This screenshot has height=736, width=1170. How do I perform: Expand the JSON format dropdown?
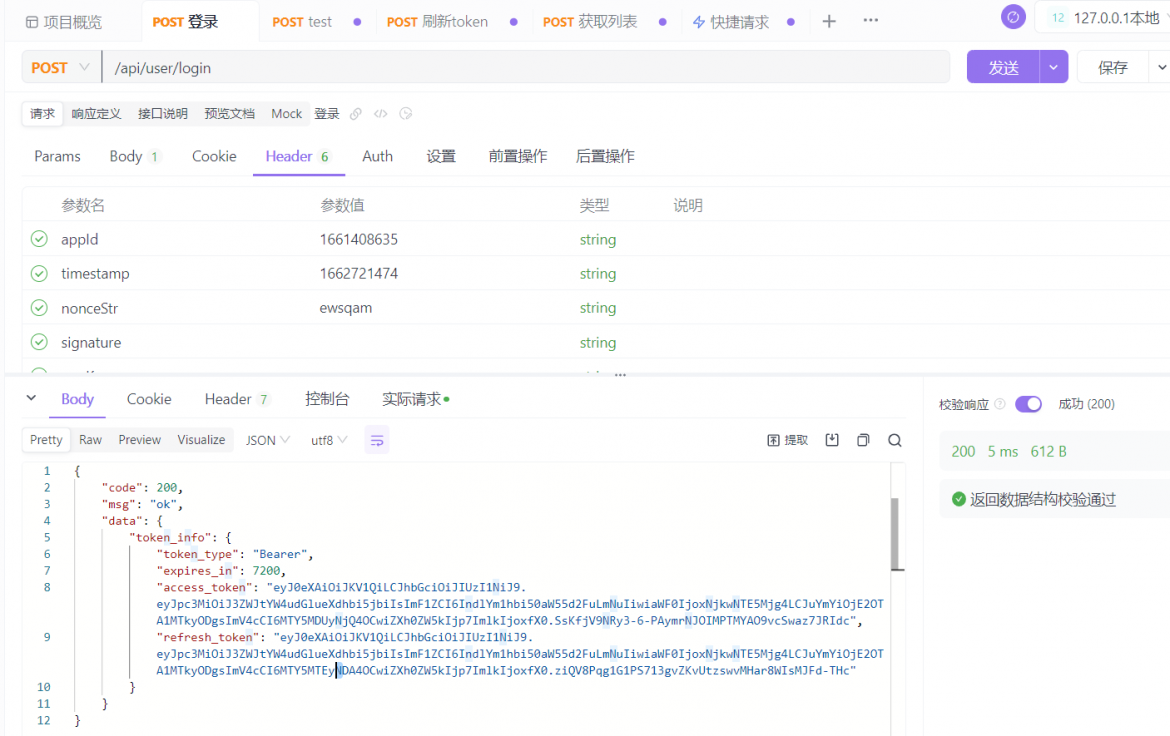268,440
